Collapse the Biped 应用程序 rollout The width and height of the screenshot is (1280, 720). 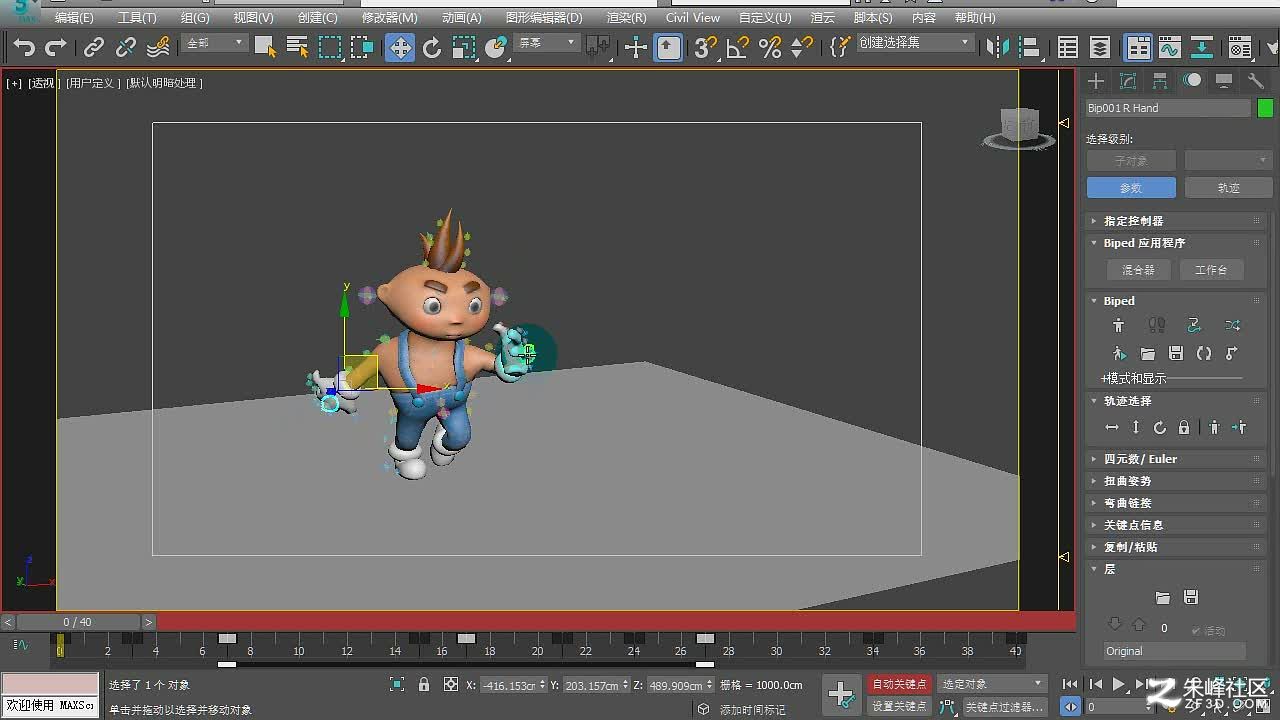[x=1176, y=243]
